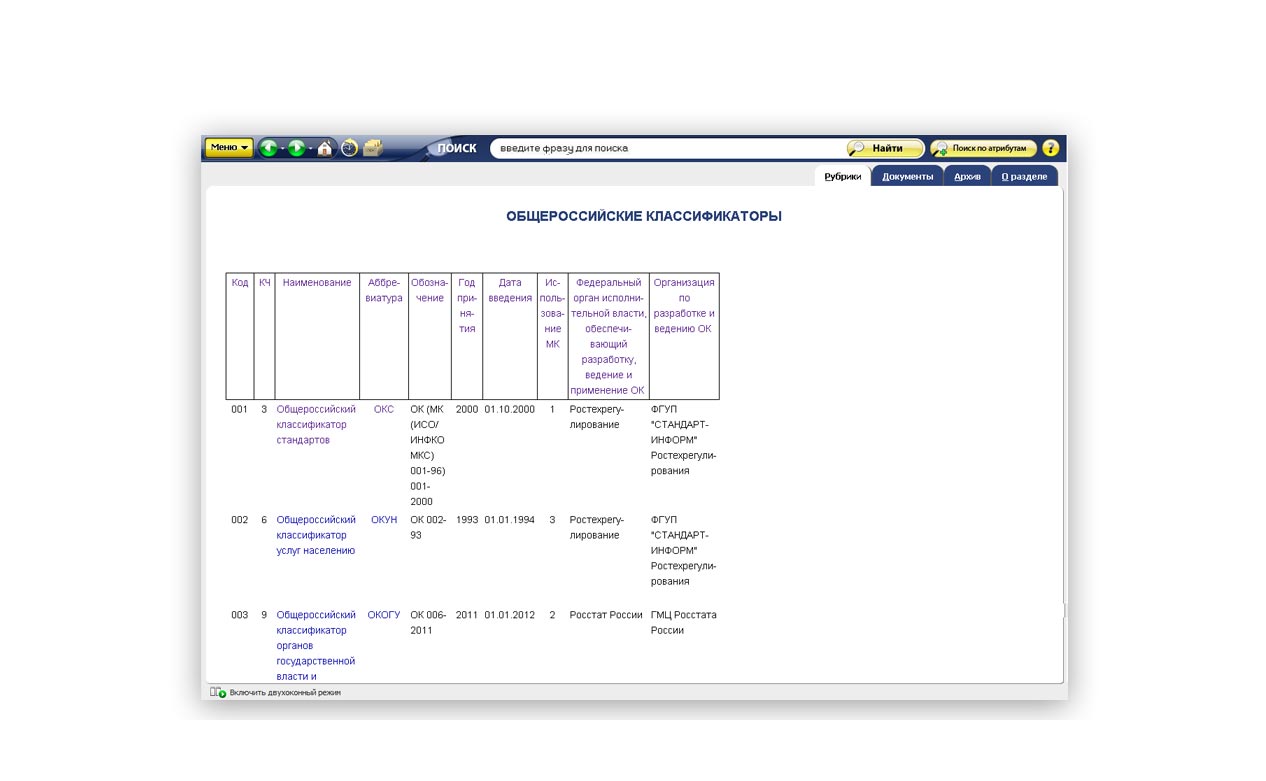Screen dimensions: 1266x781
Task: Open the ОКОГУ abbreviation link
Action: [384, 615]
